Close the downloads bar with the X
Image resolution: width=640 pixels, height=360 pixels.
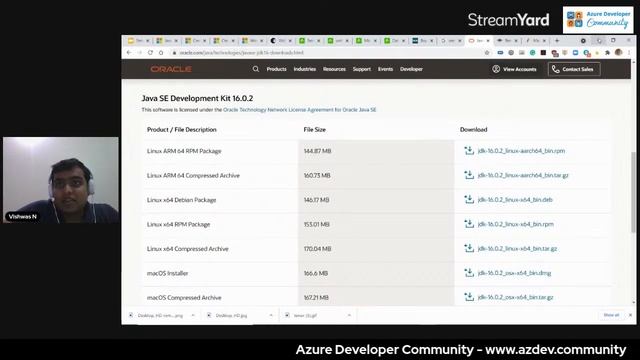[x=630, y=315]
